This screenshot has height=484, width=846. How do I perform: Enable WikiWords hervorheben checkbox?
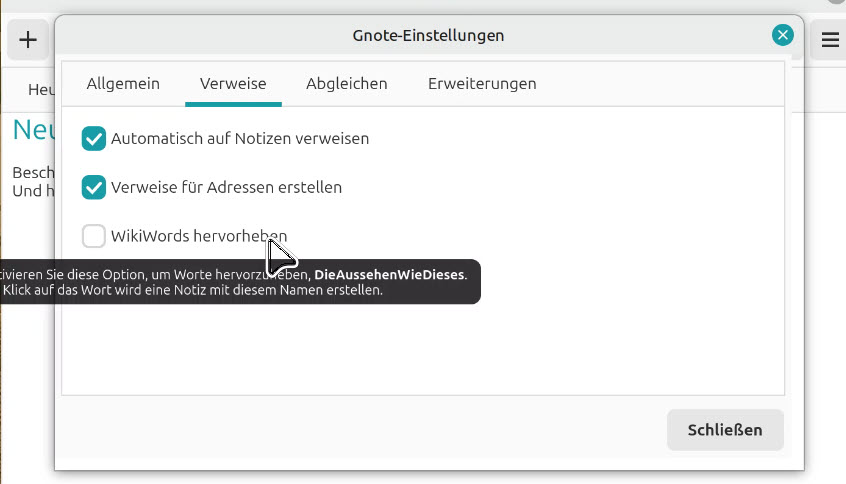93,236
